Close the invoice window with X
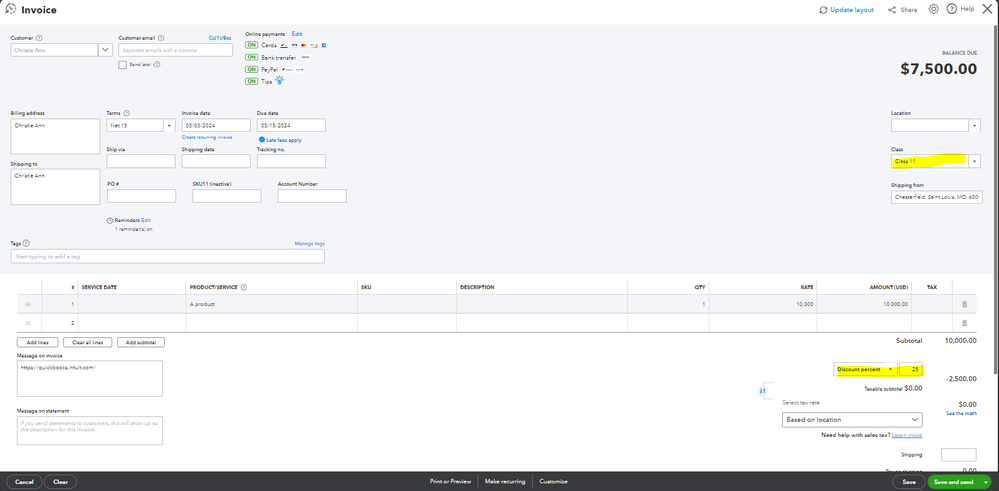 (987, 9)
